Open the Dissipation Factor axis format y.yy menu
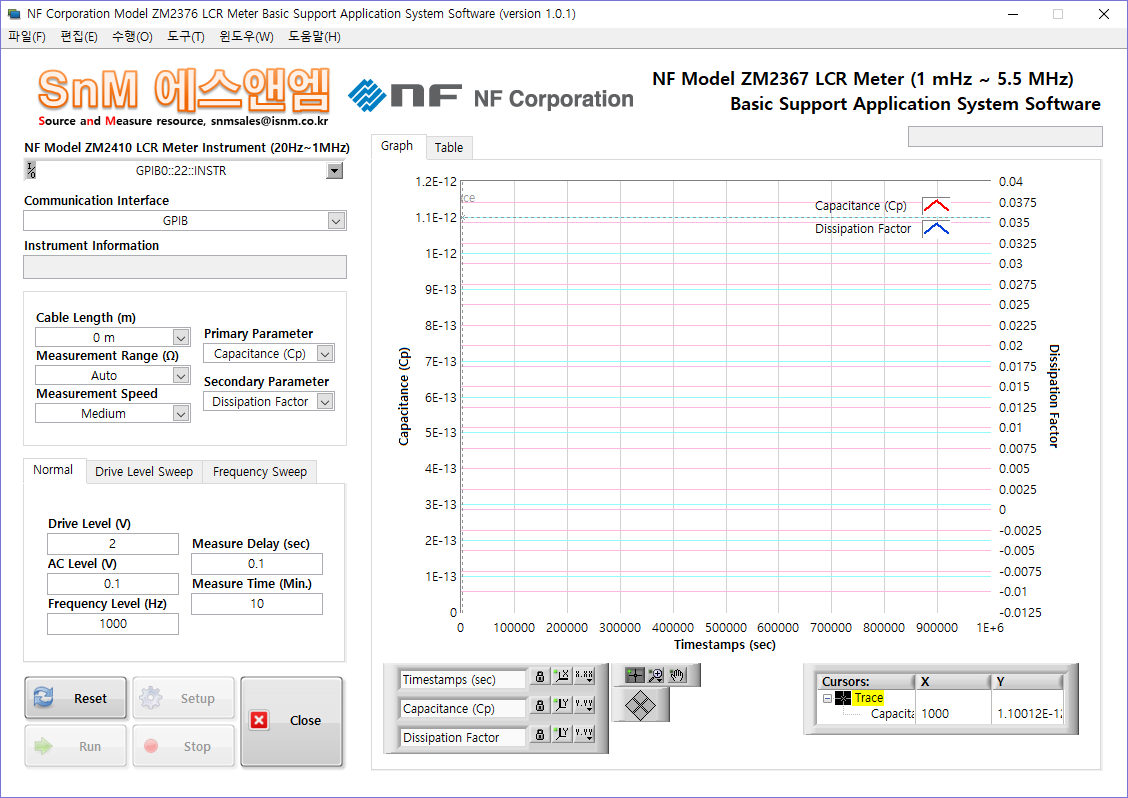Image resolution: width=1128 pixels, height=798 pixels. pos(584,734)
